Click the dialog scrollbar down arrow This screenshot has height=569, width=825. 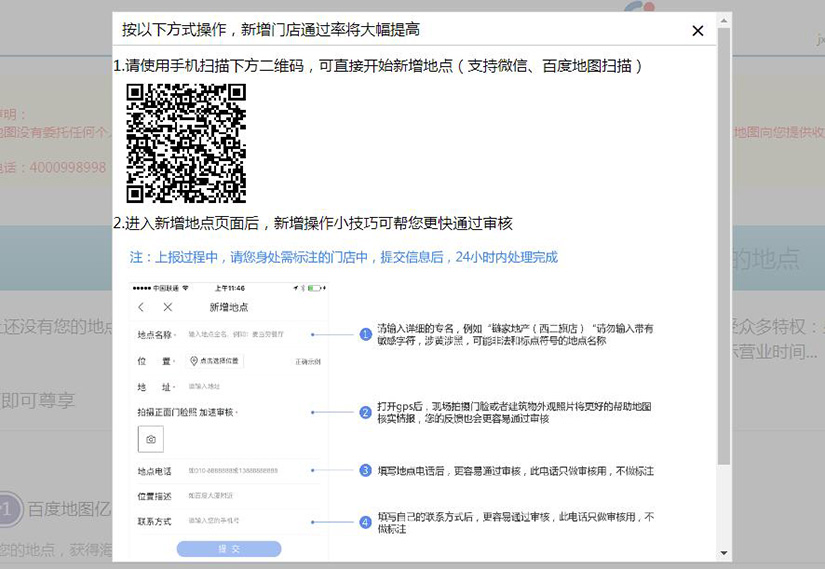(724, 553)
